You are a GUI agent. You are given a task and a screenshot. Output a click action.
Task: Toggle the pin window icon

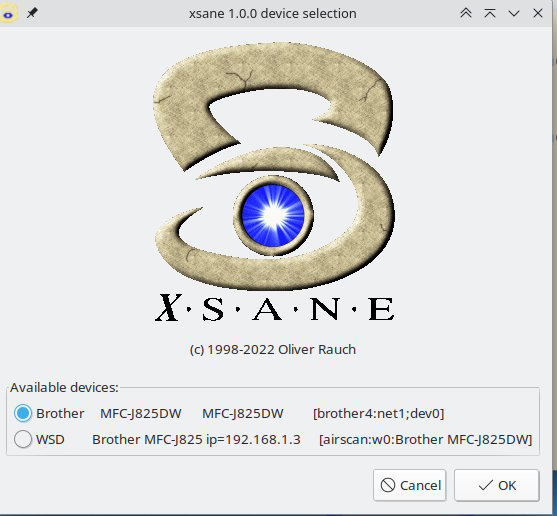(x=32, y=13)
